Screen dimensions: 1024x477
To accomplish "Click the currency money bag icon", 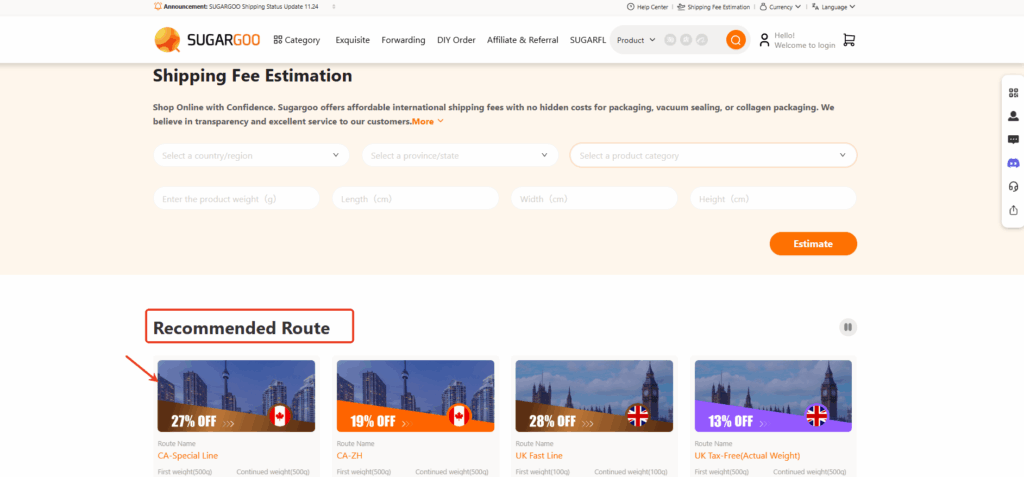I will 763,7.
